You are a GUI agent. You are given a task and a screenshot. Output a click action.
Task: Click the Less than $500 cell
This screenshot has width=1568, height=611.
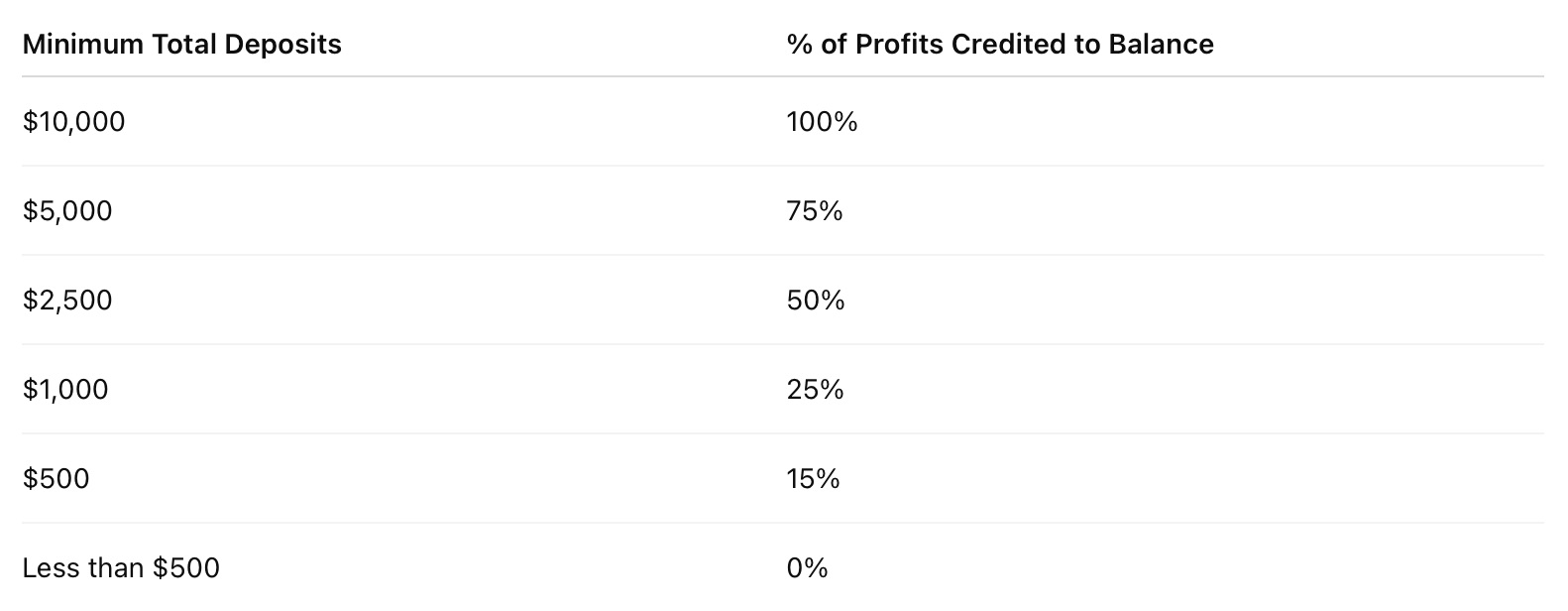coord(121,568)
